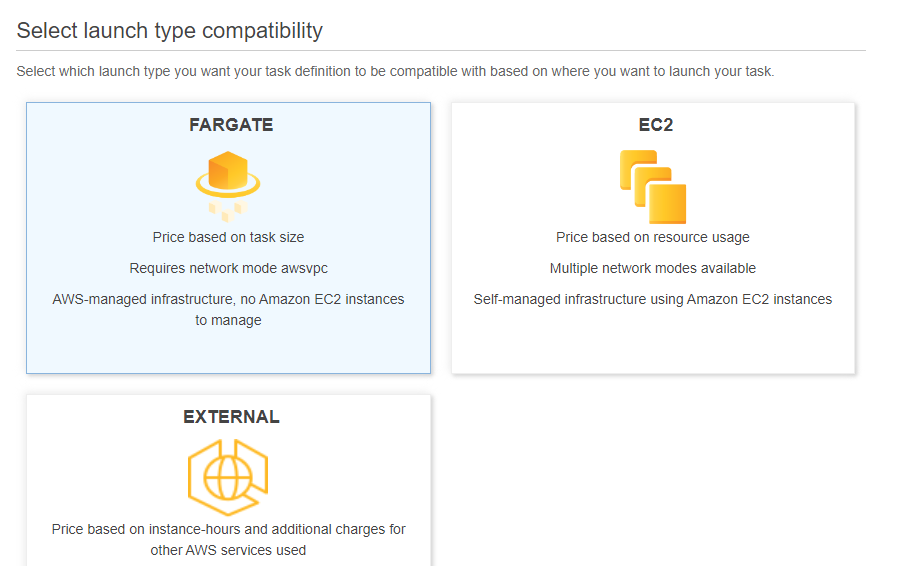Select the FARGATE launch type card

(228, 238)
